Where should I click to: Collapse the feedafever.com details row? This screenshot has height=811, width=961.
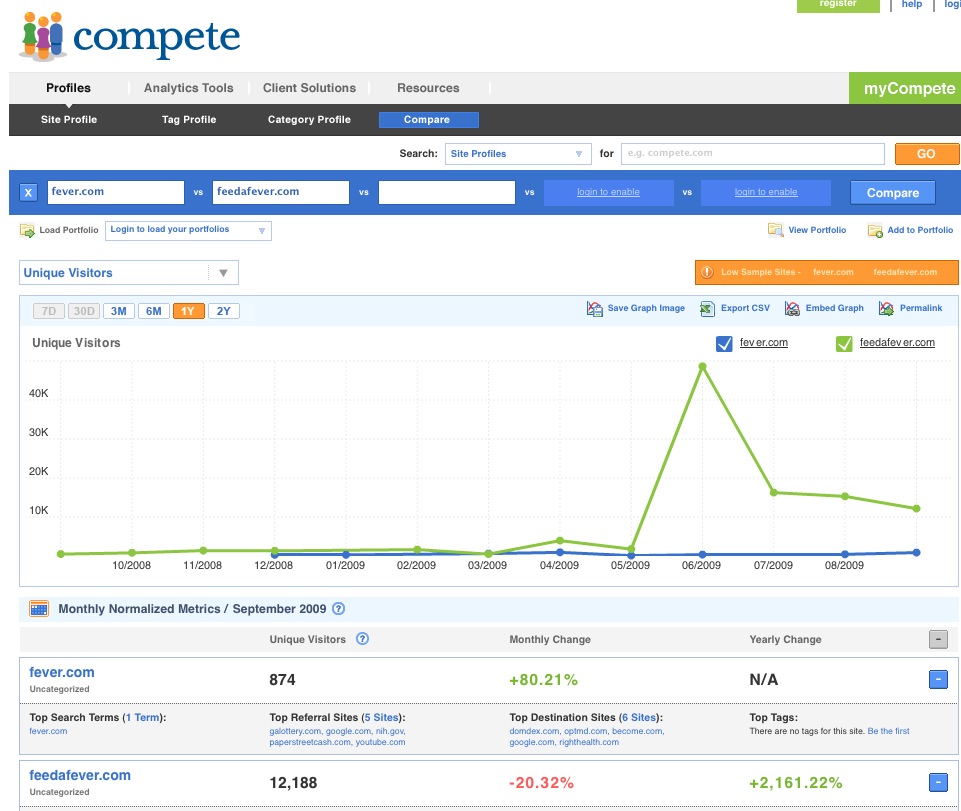pyautogui.click(x=938, y=782)
